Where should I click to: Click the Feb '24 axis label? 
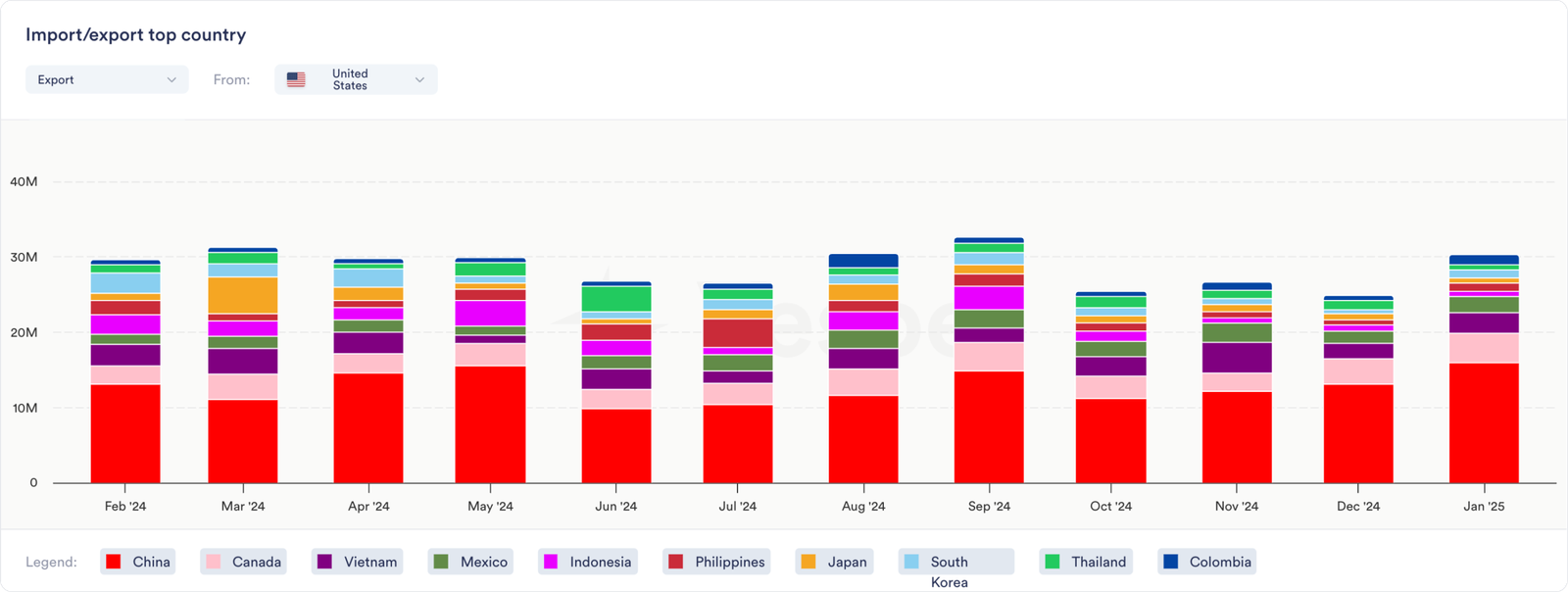pyautogui.click(x=125, y=507)
